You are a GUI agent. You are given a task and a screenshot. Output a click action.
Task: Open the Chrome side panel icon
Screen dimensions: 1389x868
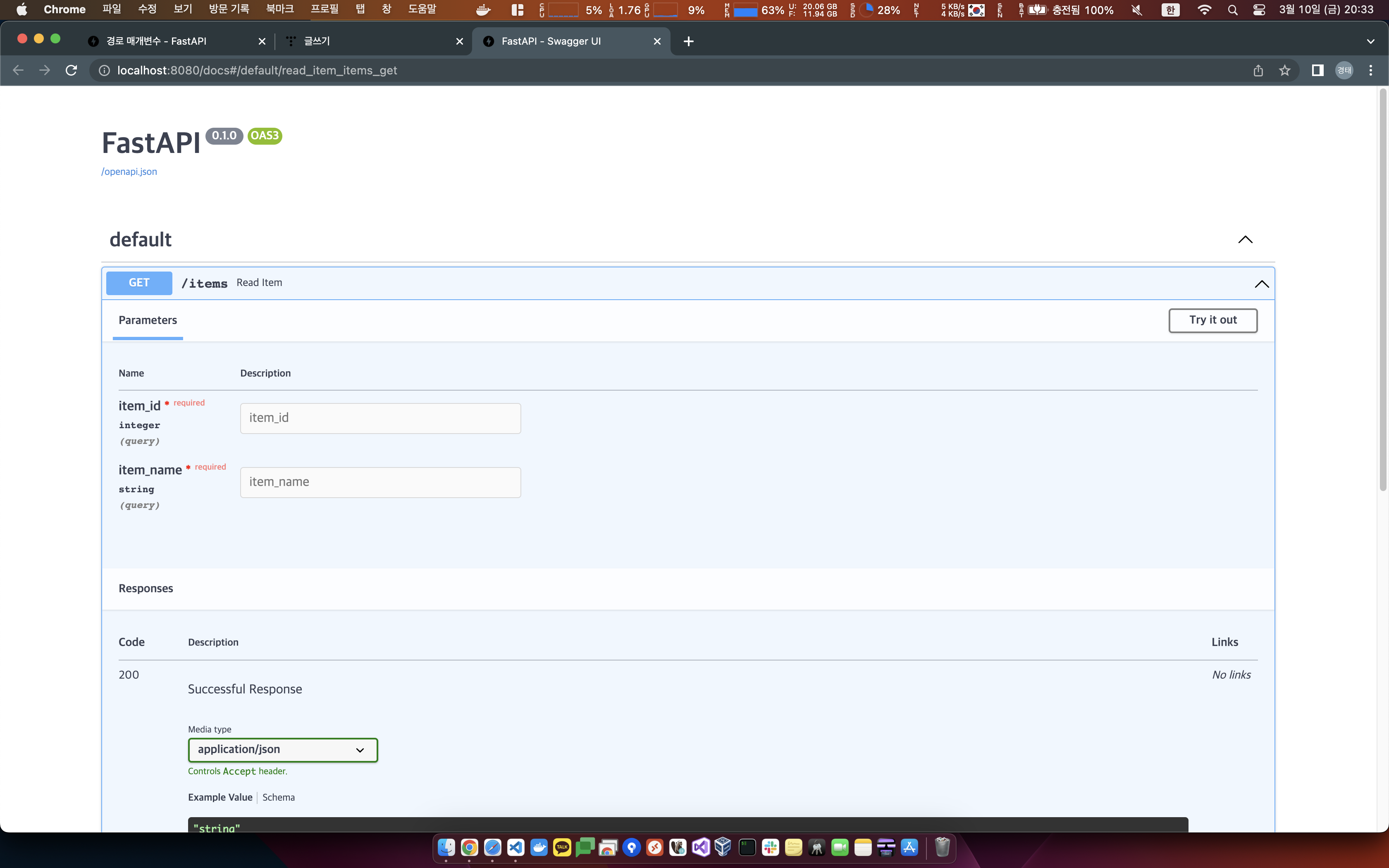(1317, 70)
